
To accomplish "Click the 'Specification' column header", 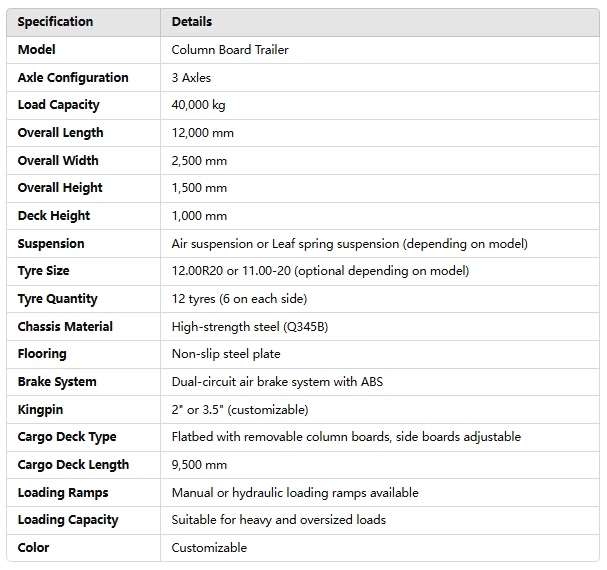I will coord(55,21).
